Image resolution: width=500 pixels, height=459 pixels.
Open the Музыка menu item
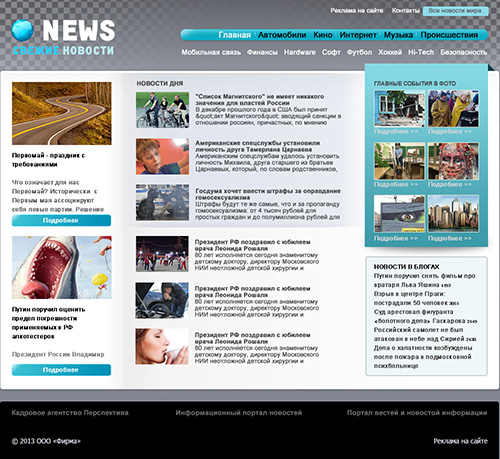(x=398, y=35)
